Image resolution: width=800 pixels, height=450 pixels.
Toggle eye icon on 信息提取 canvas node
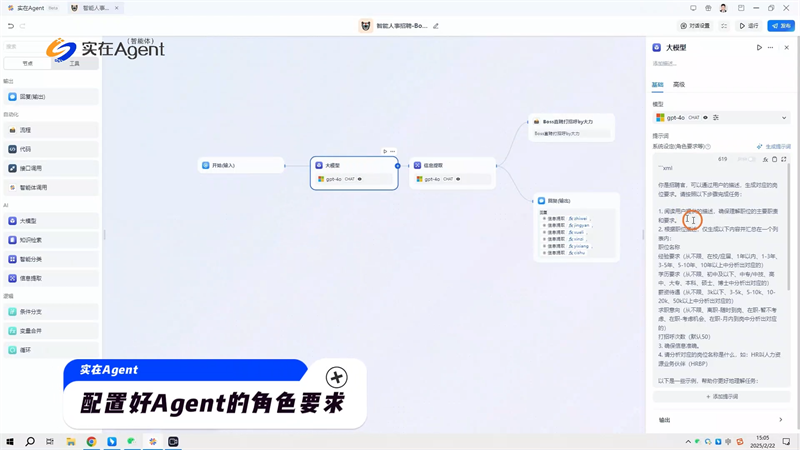[x=458, y=179]
